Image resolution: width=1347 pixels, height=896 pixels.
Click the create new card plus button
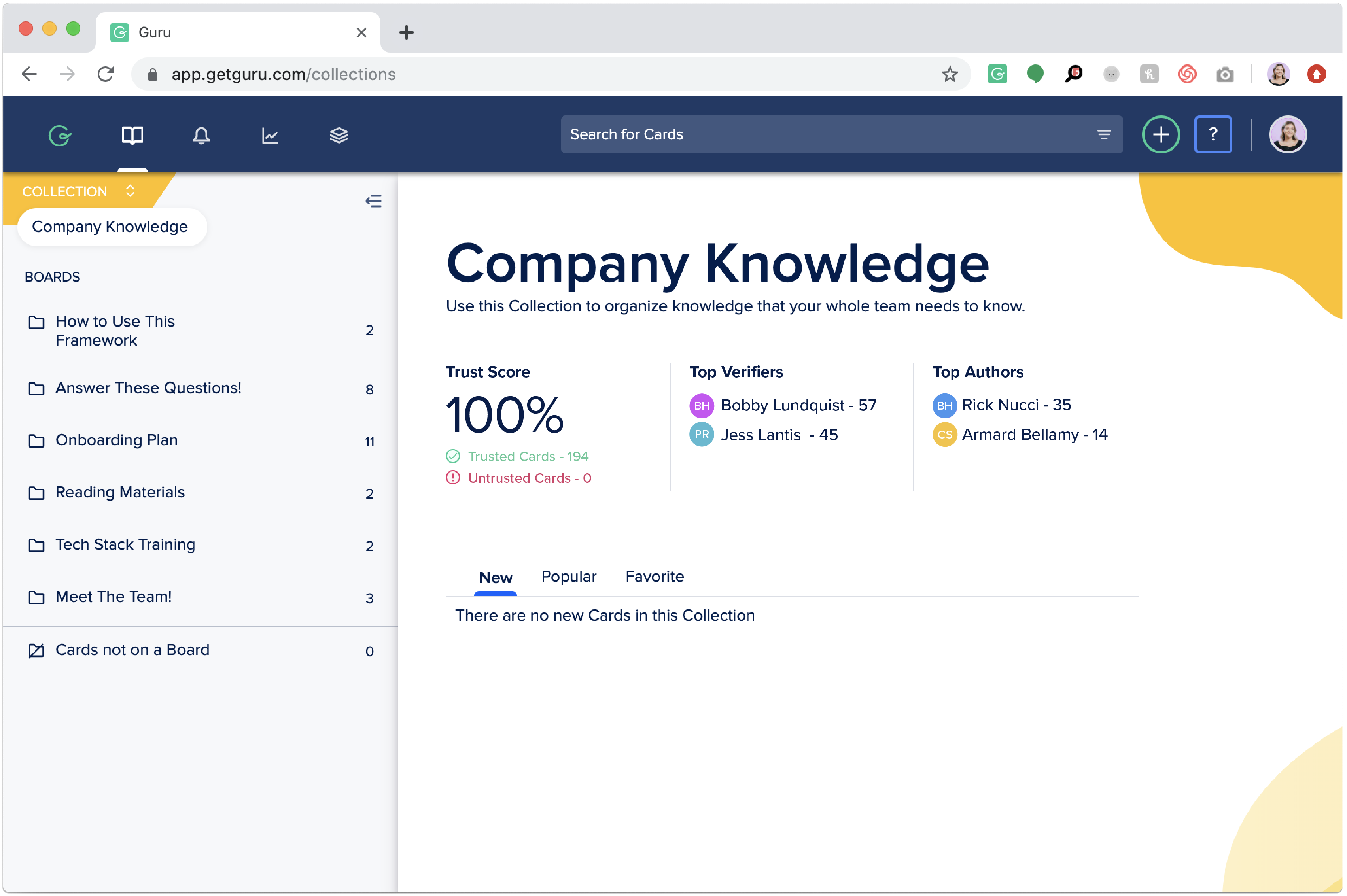tap(1161, 135)
